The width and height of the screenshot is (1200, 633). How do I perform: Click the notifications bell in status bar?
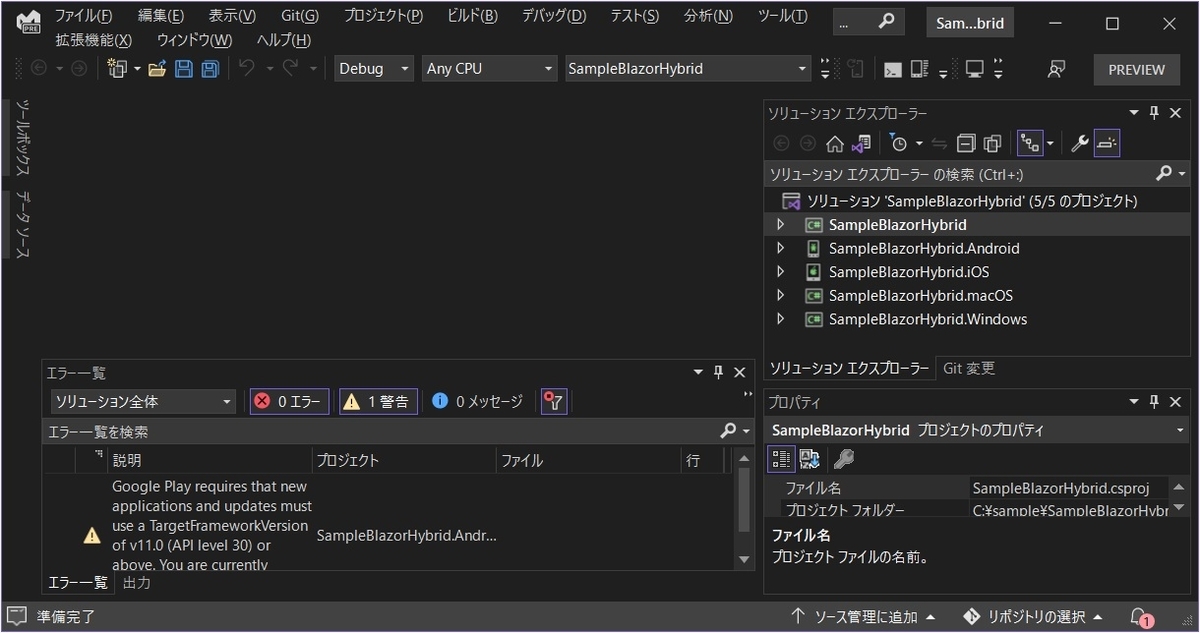pyautogui.click(x=1140, y=616)
